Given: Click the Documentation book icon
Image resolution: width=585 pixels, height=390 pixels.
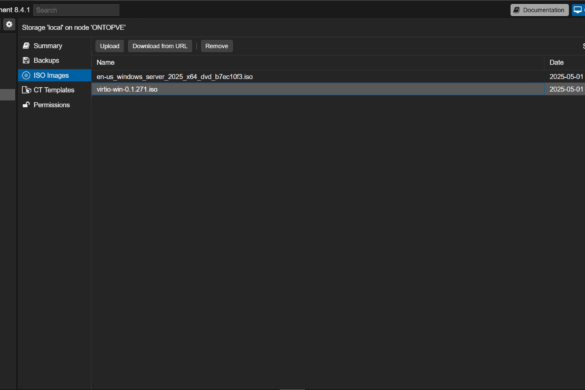Looking at the screenshot, I should [517, 10].
